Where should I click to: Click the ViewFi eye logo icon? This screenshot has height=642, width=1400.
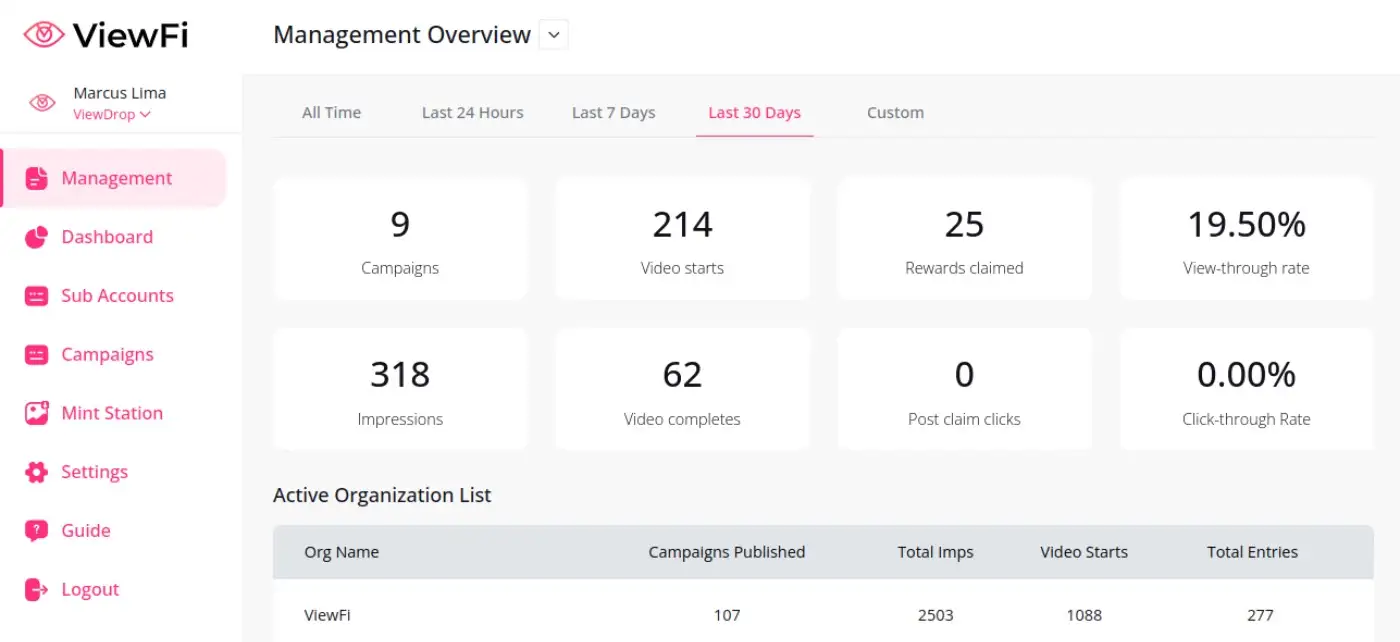click(43, 35)
